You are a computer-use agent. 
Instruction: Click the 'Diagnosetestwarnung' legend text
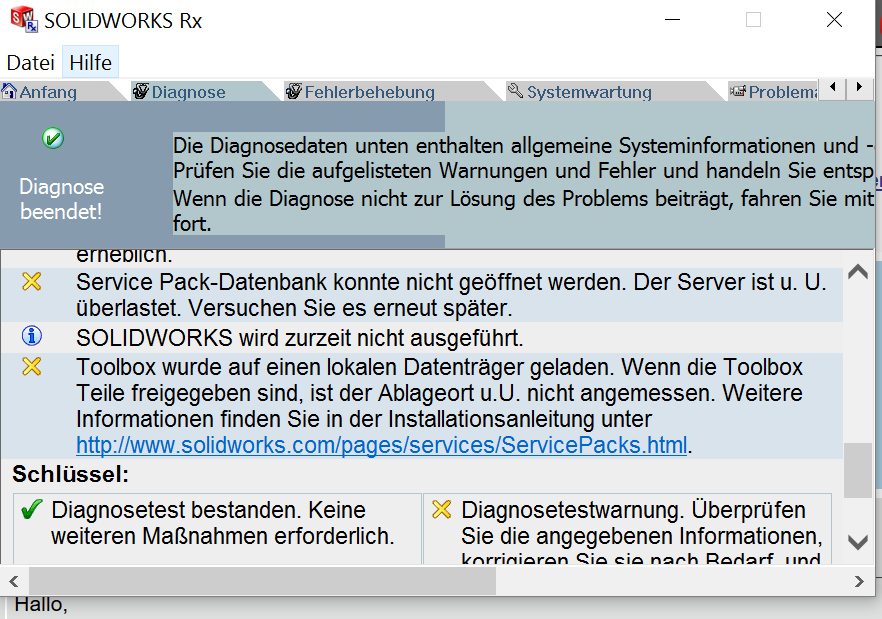(641, 532)
